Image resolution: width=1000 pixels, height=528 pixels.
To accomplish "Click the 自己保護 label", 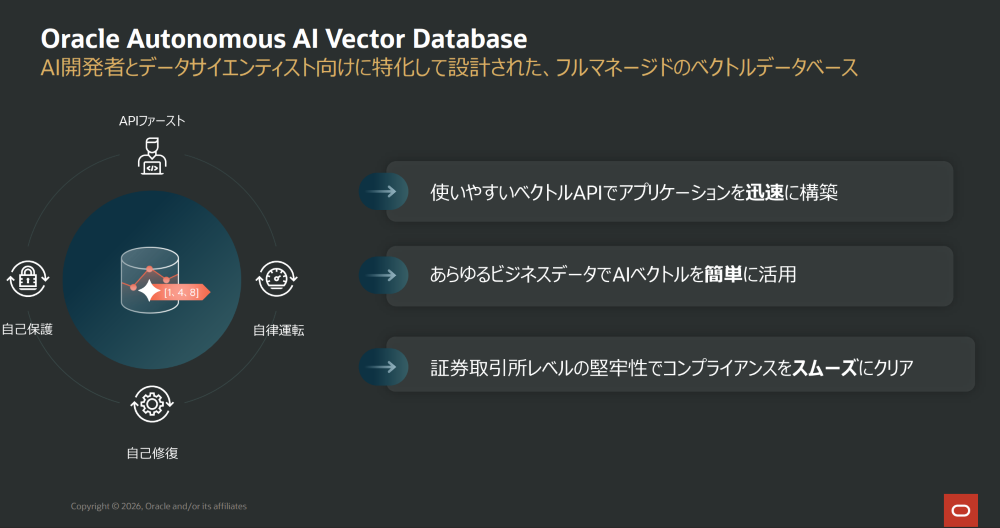I will [x=27, y=329].
